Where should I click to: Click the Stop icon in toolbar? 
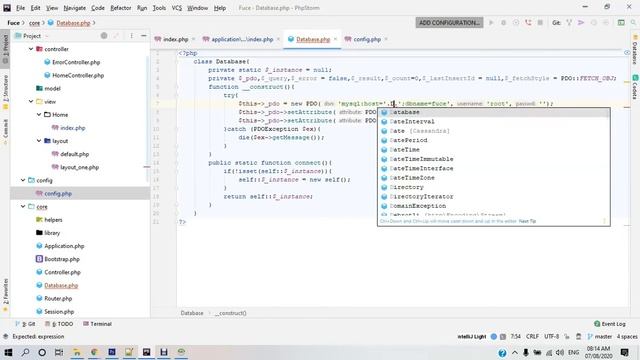click(x=540, y=22)
